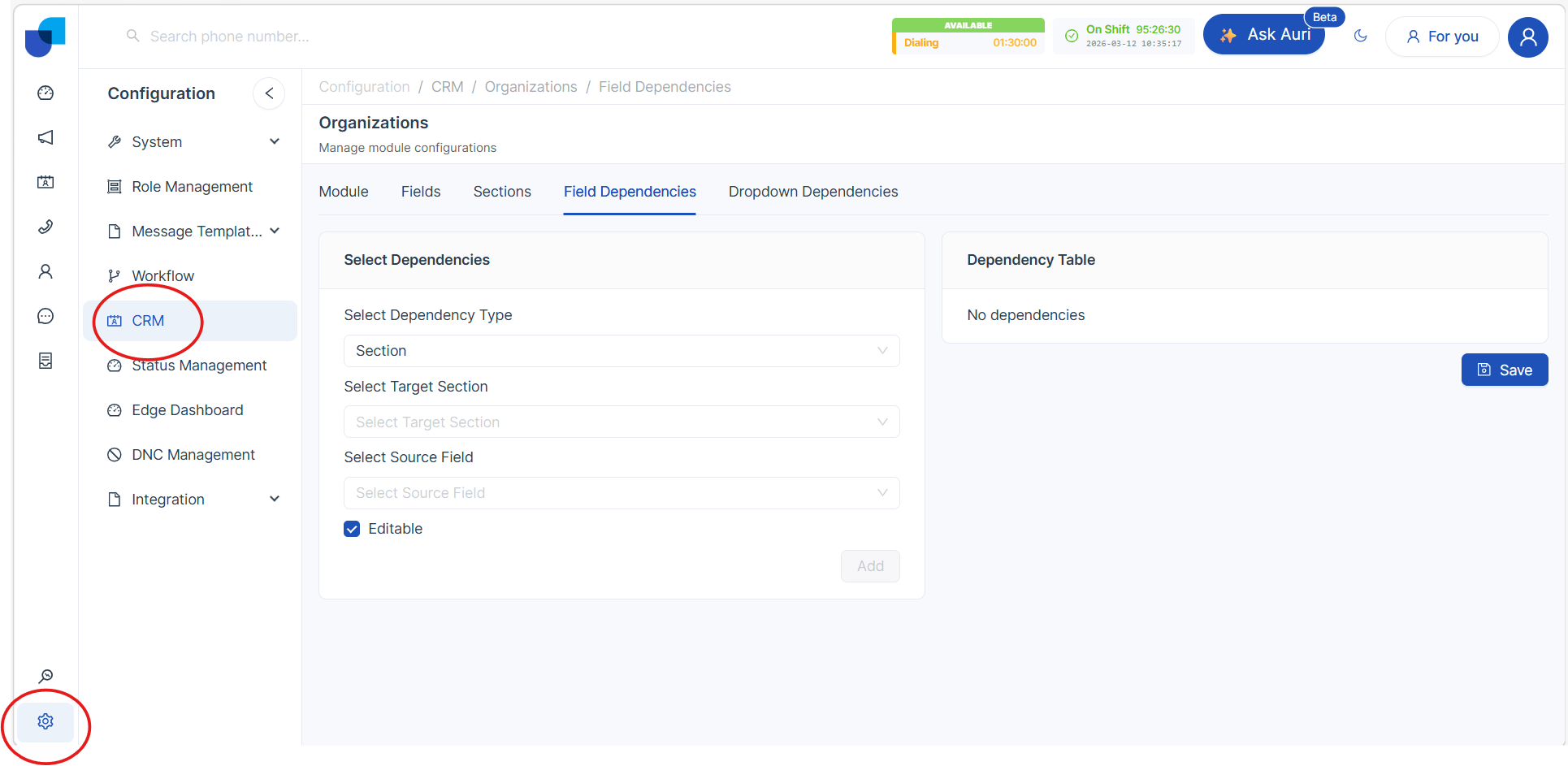
Task: Click the settings gear icon
Action: pos(45,721)
